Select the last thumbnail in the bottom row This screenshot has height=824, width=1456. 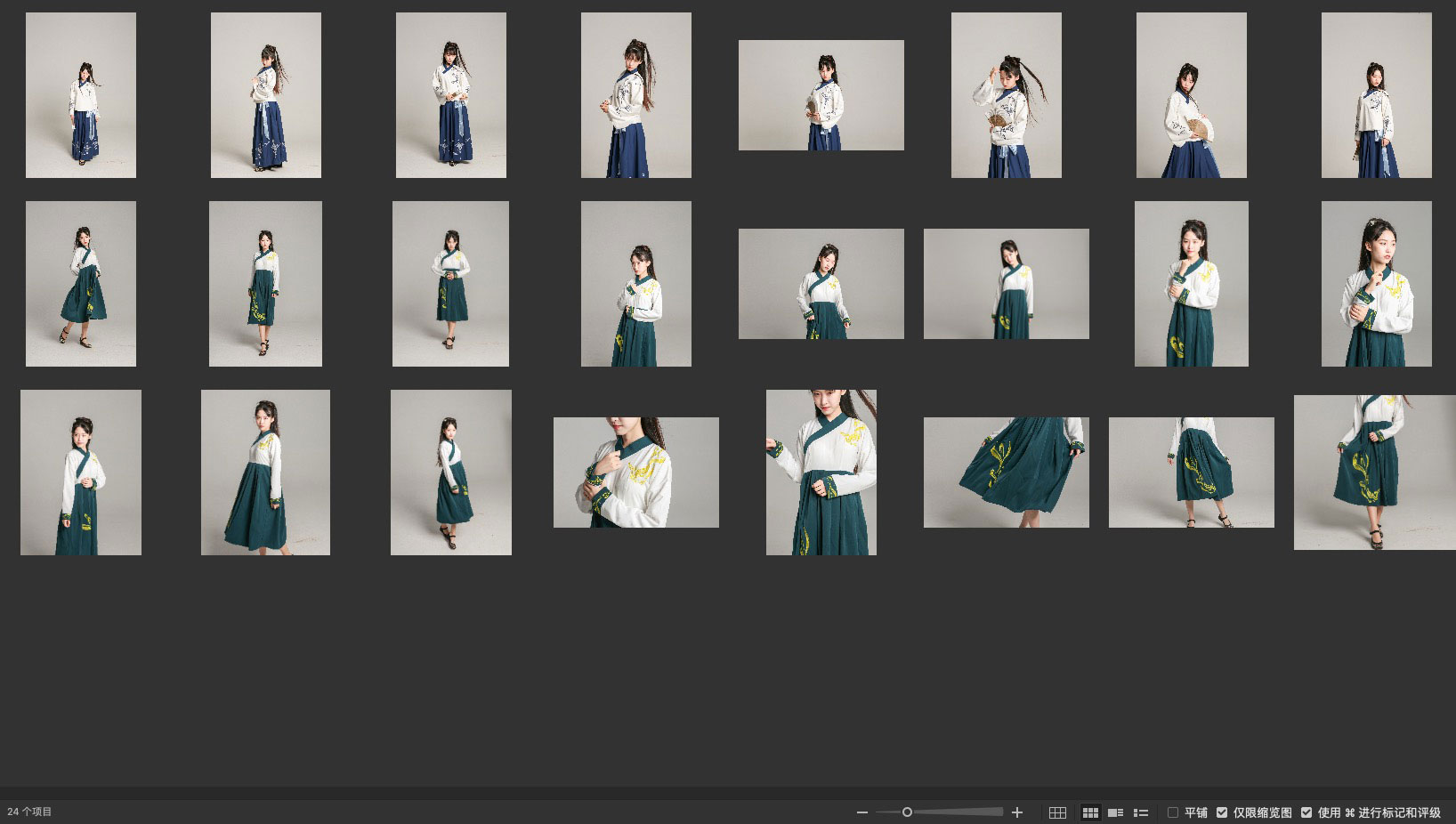click(1374, 473)
